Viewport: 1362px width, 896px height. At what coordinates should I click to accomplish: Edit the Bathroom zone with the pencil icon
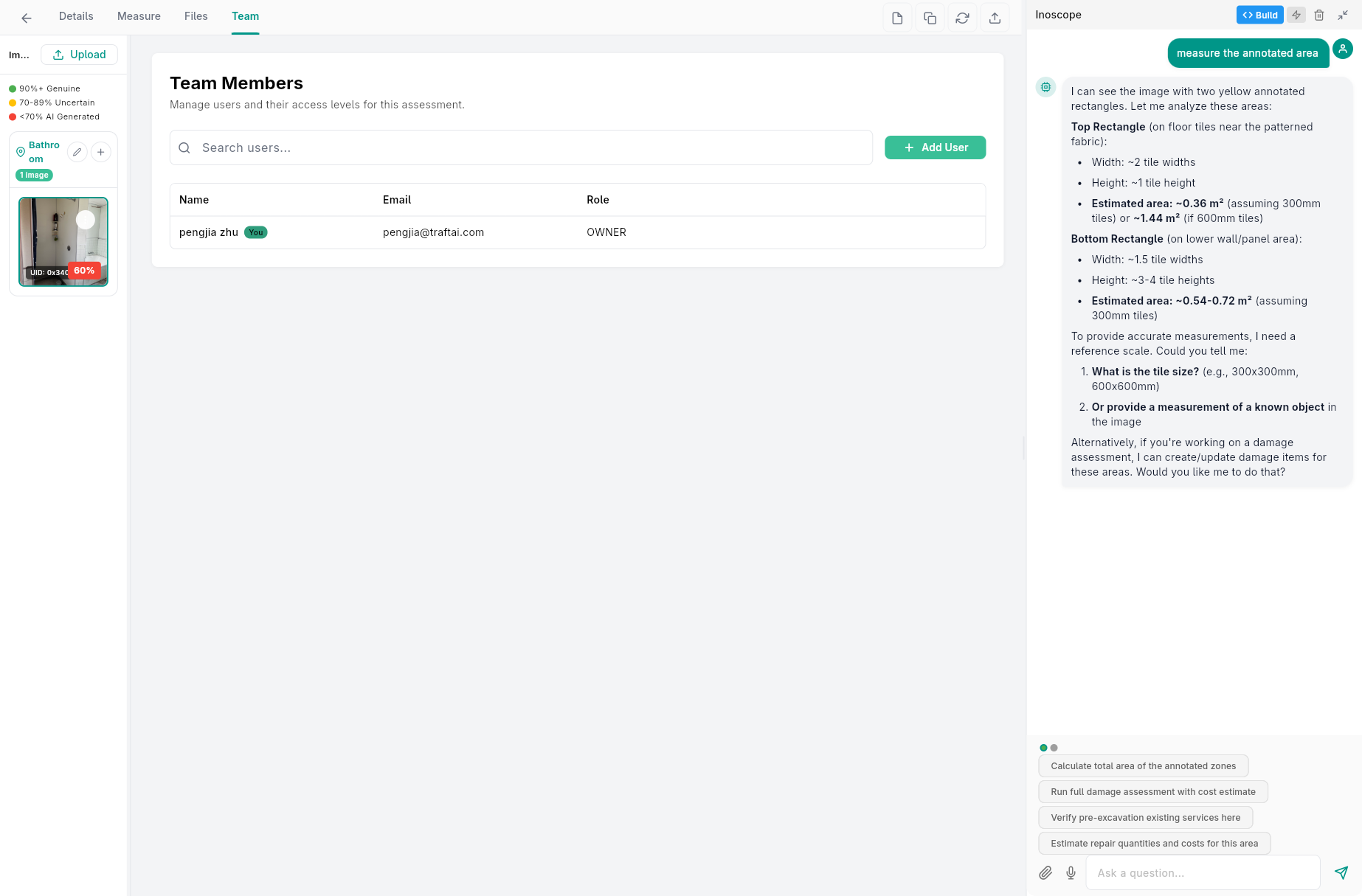pos(77,152)
